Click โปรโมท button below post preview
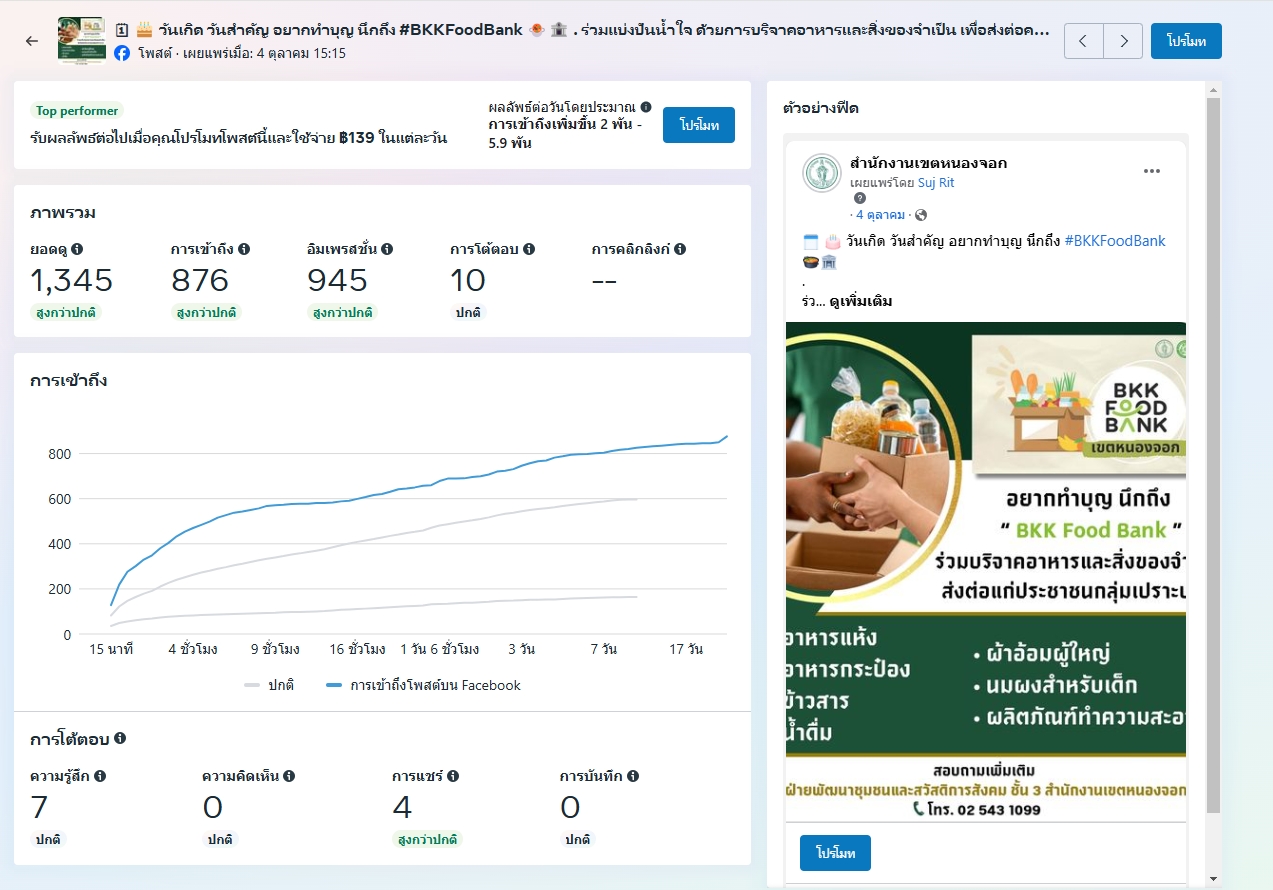The image size is (1273, 890). (835, 853)
